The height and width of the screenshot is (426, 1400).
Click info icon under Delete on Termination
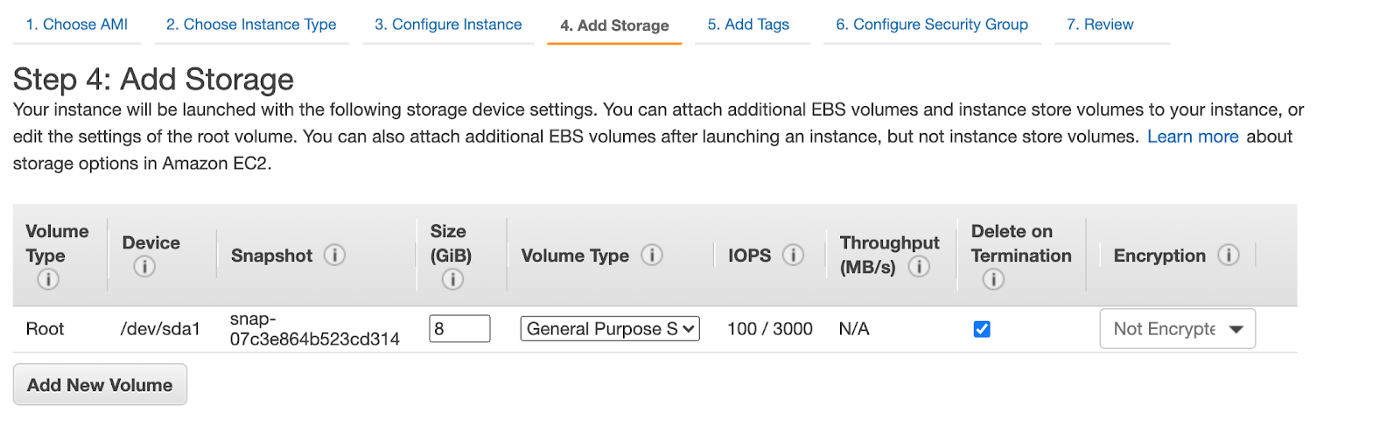tap(993, 280)
